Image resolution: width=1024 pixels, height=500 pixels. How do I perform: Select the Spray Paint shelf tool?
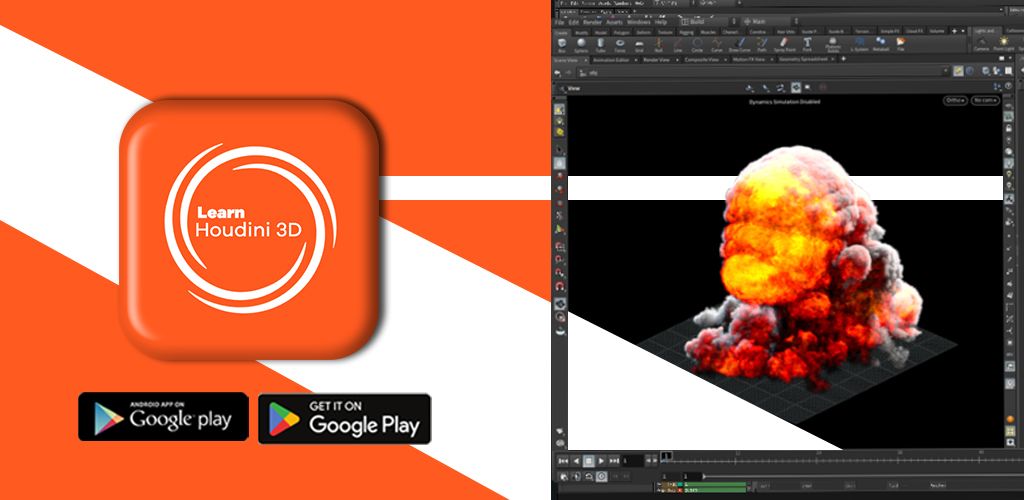[x=784, y=45]
